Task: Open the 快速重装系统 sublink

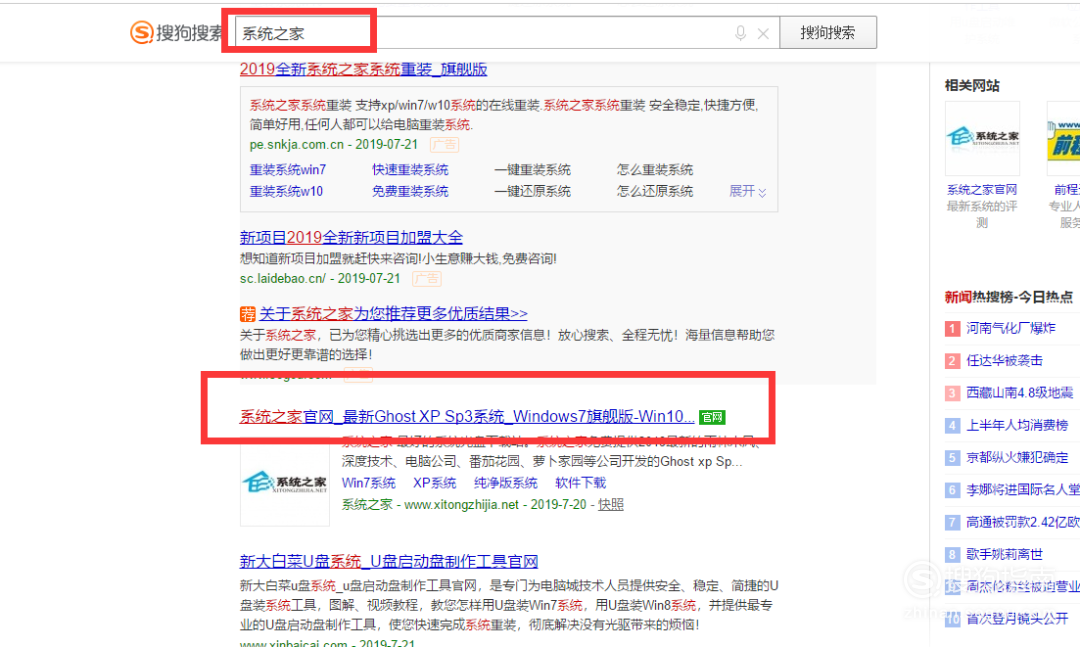Action: 411,170
